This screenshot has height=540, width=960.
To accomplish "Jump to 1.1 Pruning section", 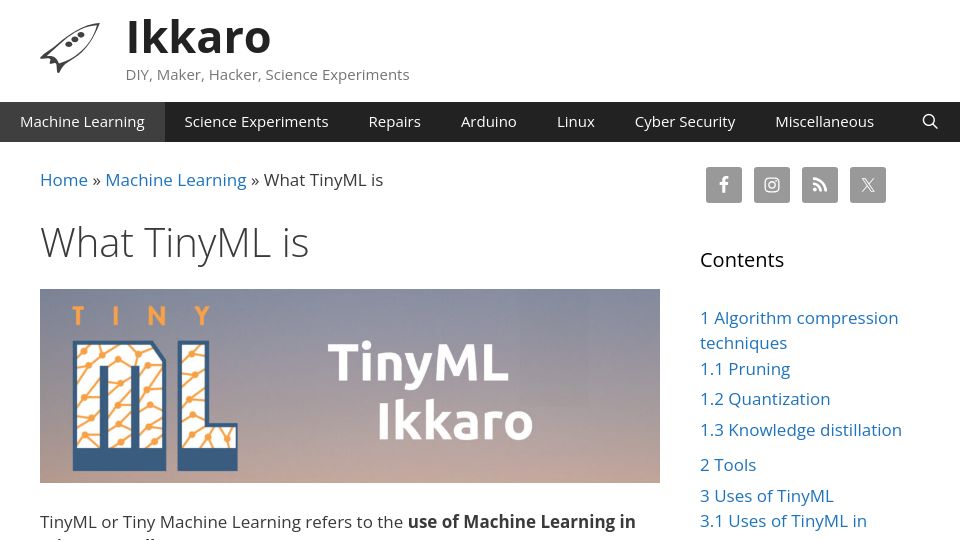I will click(744, 369).
